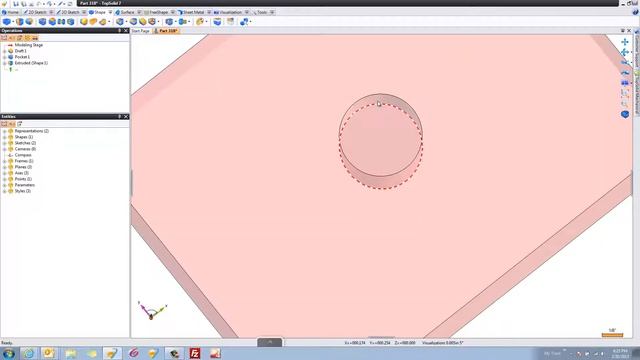This screenshot has width=640, height=360.
Task: Open the FreeShape ribbon tab
Action: 156,12
